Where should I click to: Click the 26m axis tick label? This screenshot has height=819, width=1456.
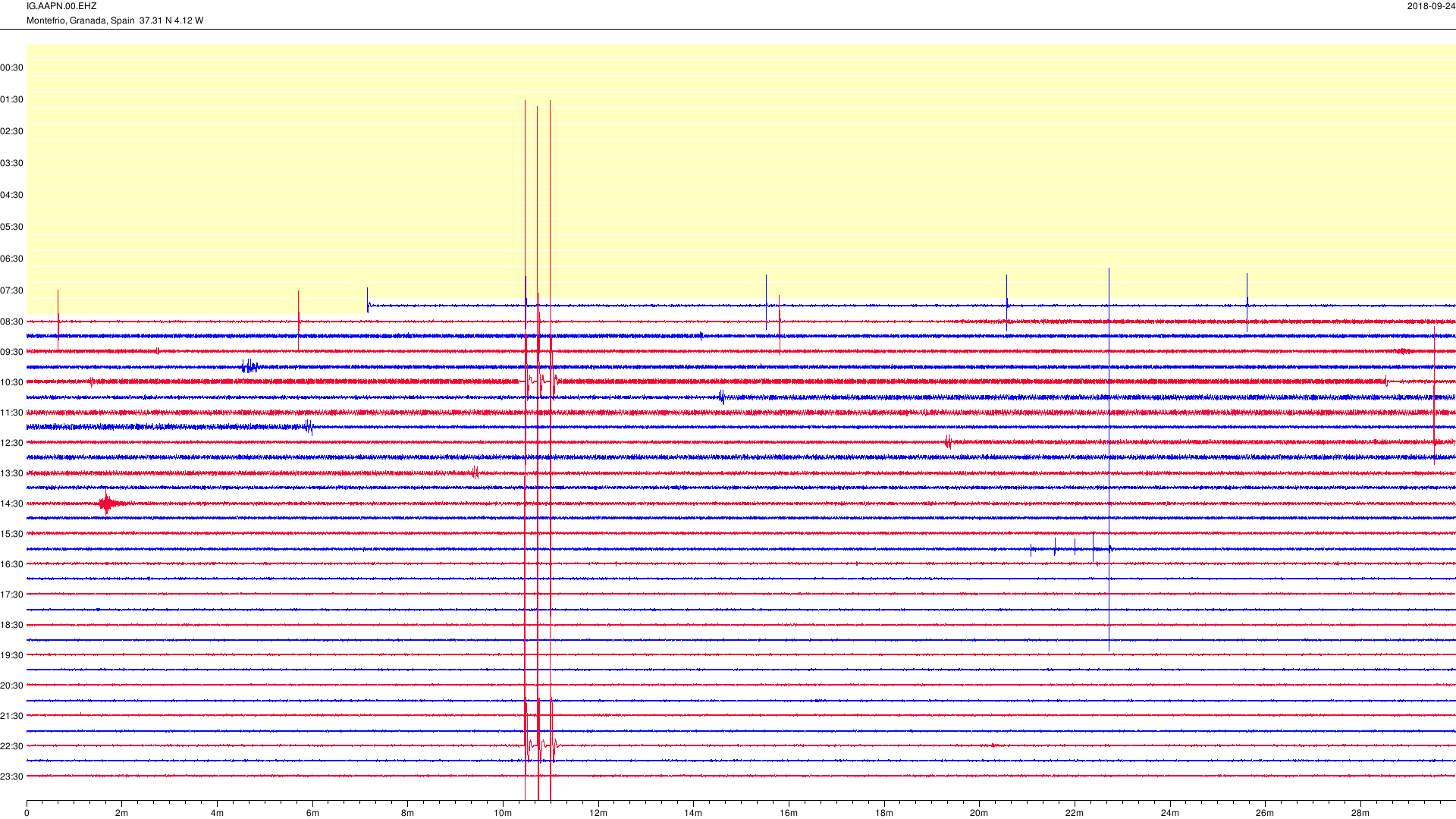(x=1265, y=813)
